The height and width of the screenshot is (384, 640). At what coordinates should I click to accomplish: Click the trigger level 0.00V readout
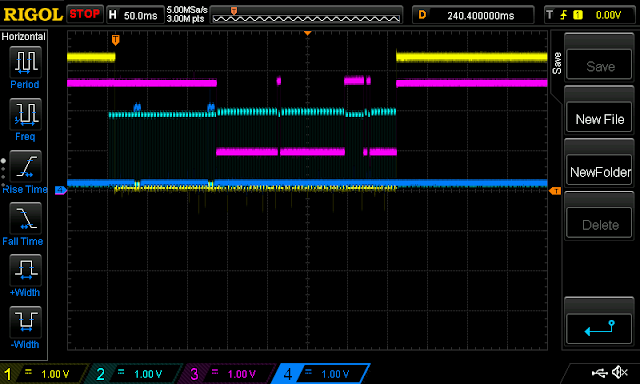click(608, 15)
